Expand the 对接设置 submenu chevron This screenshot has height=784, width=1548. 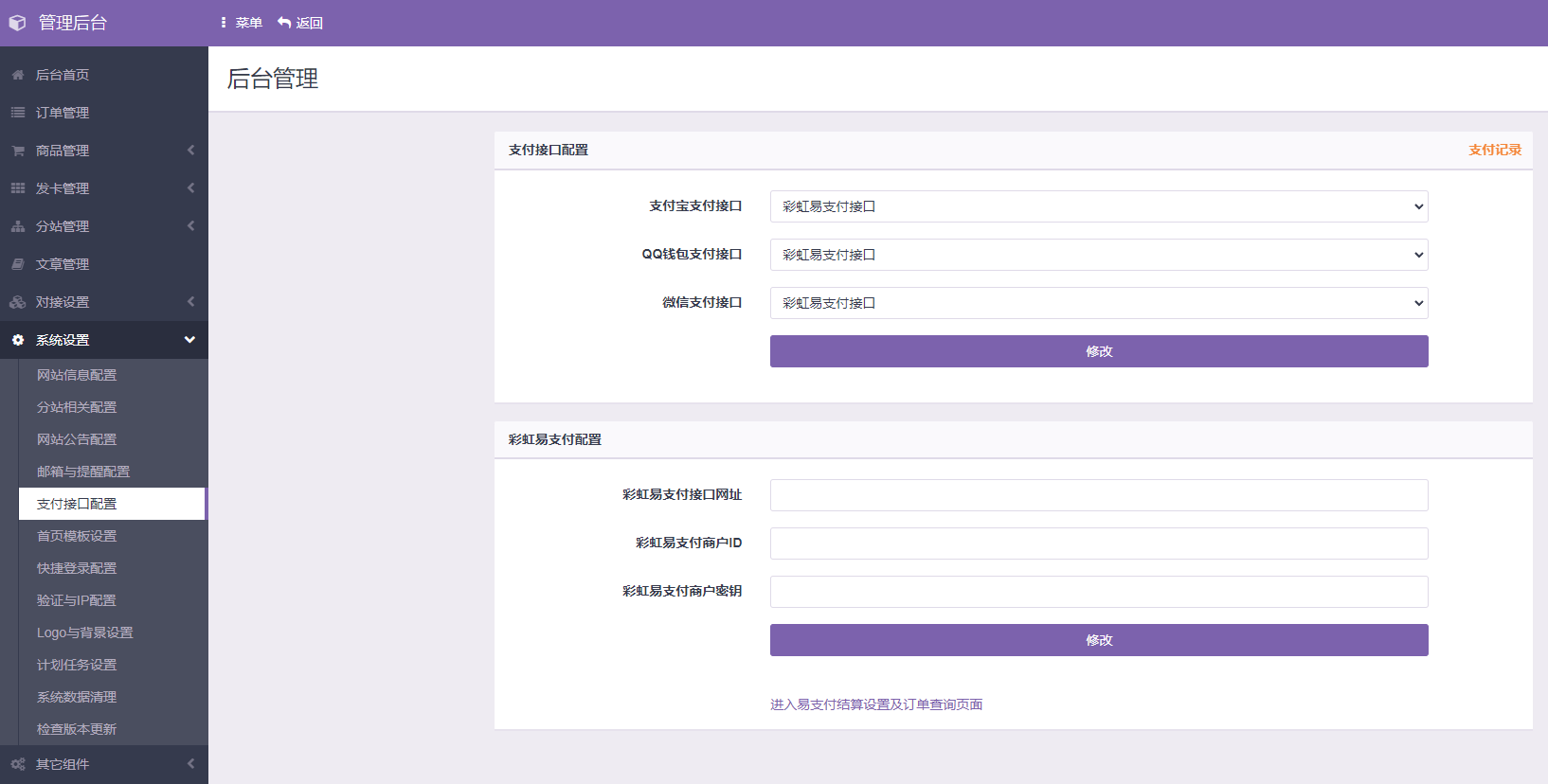[x=190, y=302]
